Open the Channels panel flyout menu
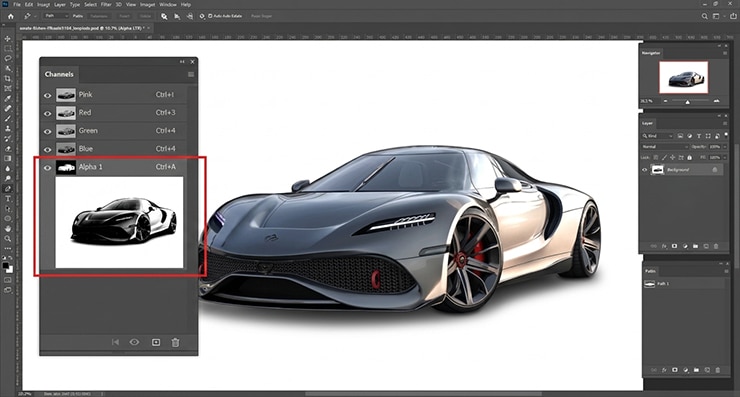 pyautogui.click(x=191, y=74)
